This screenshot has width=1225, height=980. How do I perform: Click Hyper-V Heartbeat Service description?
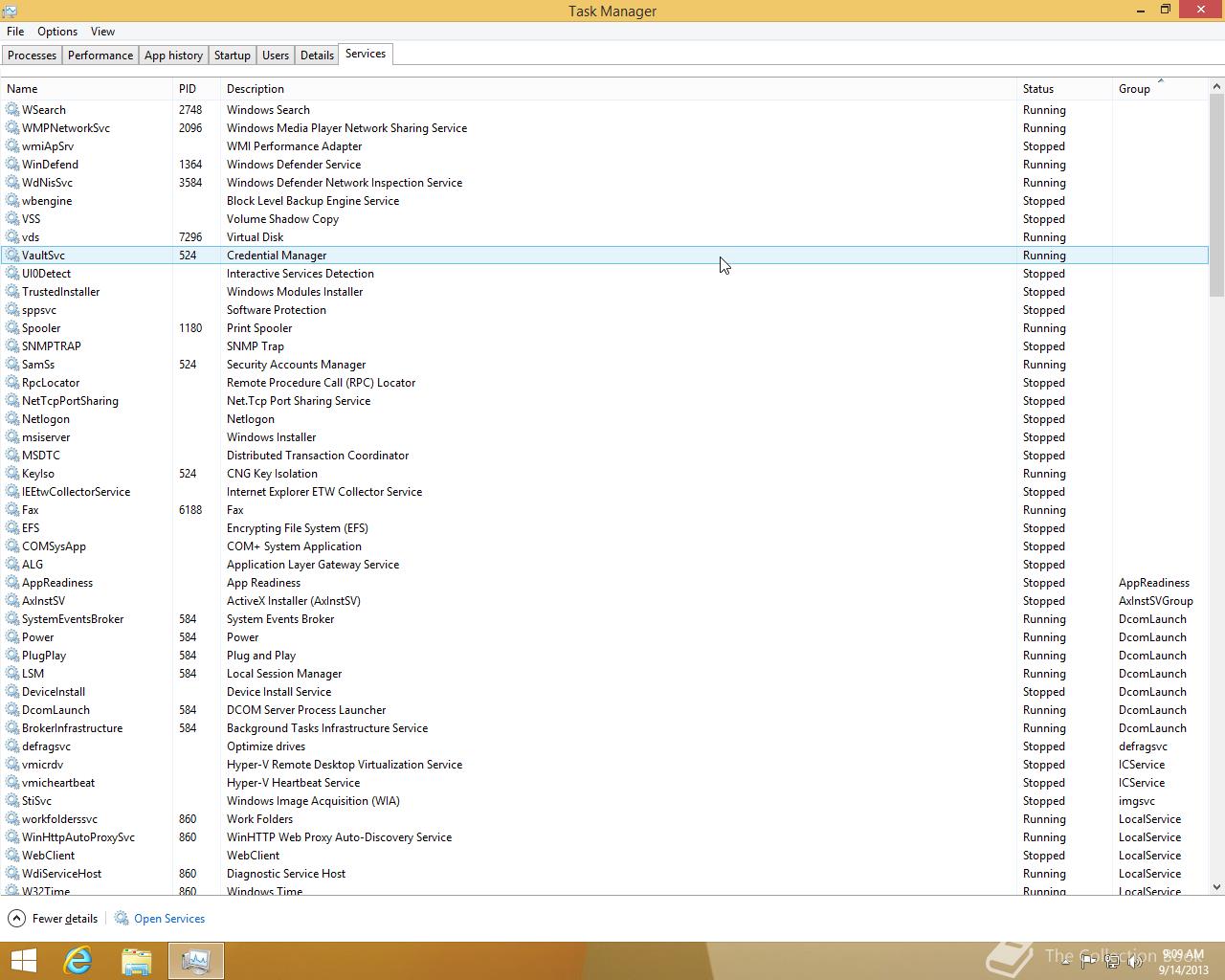(294, 783)
